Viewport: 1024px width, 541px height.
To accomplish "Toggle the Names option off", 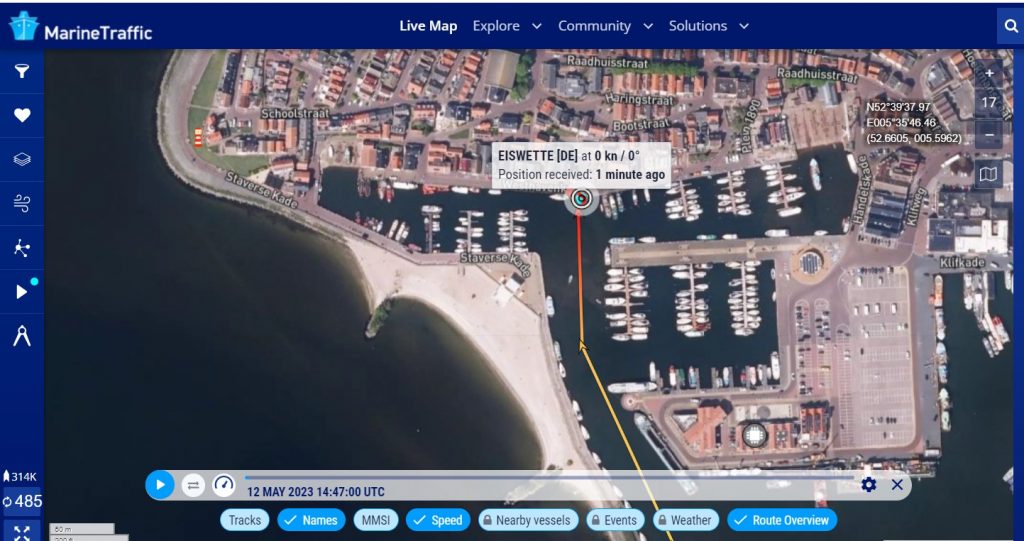I will pos(310,520).
